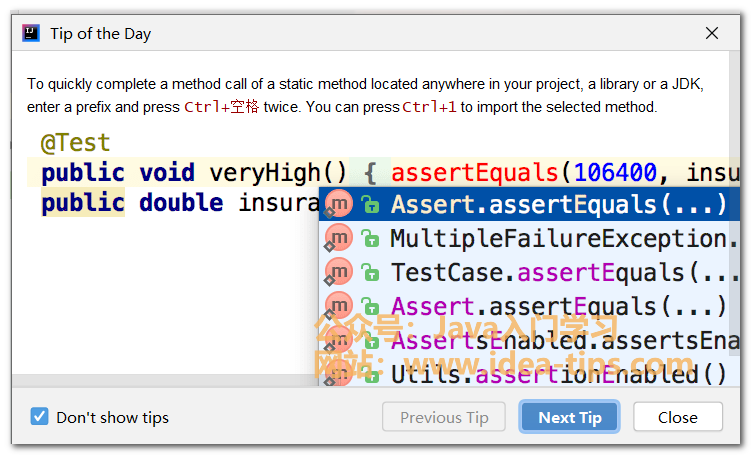Click method icon beside highlighted Assert.assertEquals
The height and width of the screenshot is (455, 751).
pos(339,205)
